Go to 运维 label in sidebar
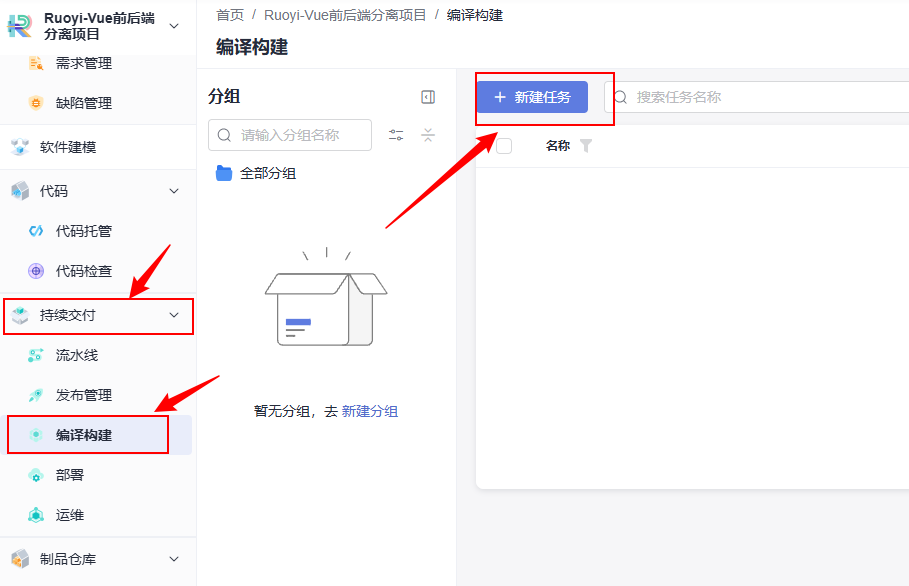 click(x=70, y=515)
